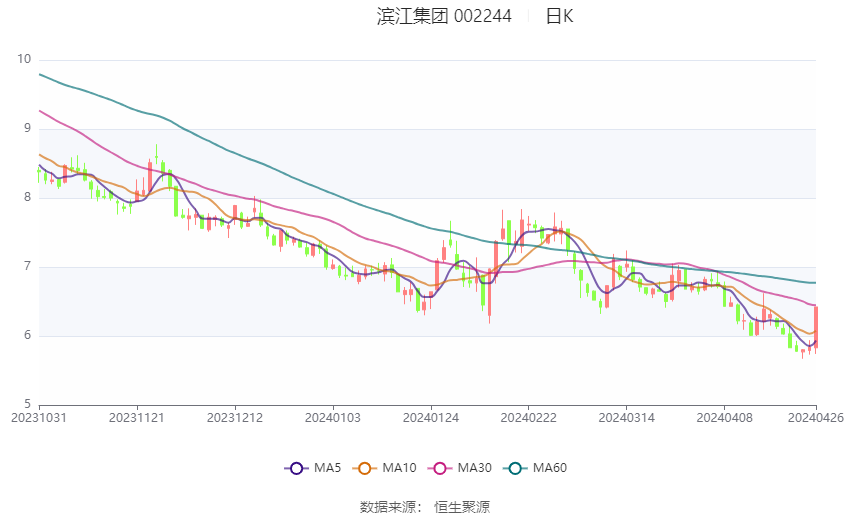Click the y-axis value 5

point(28,404)
